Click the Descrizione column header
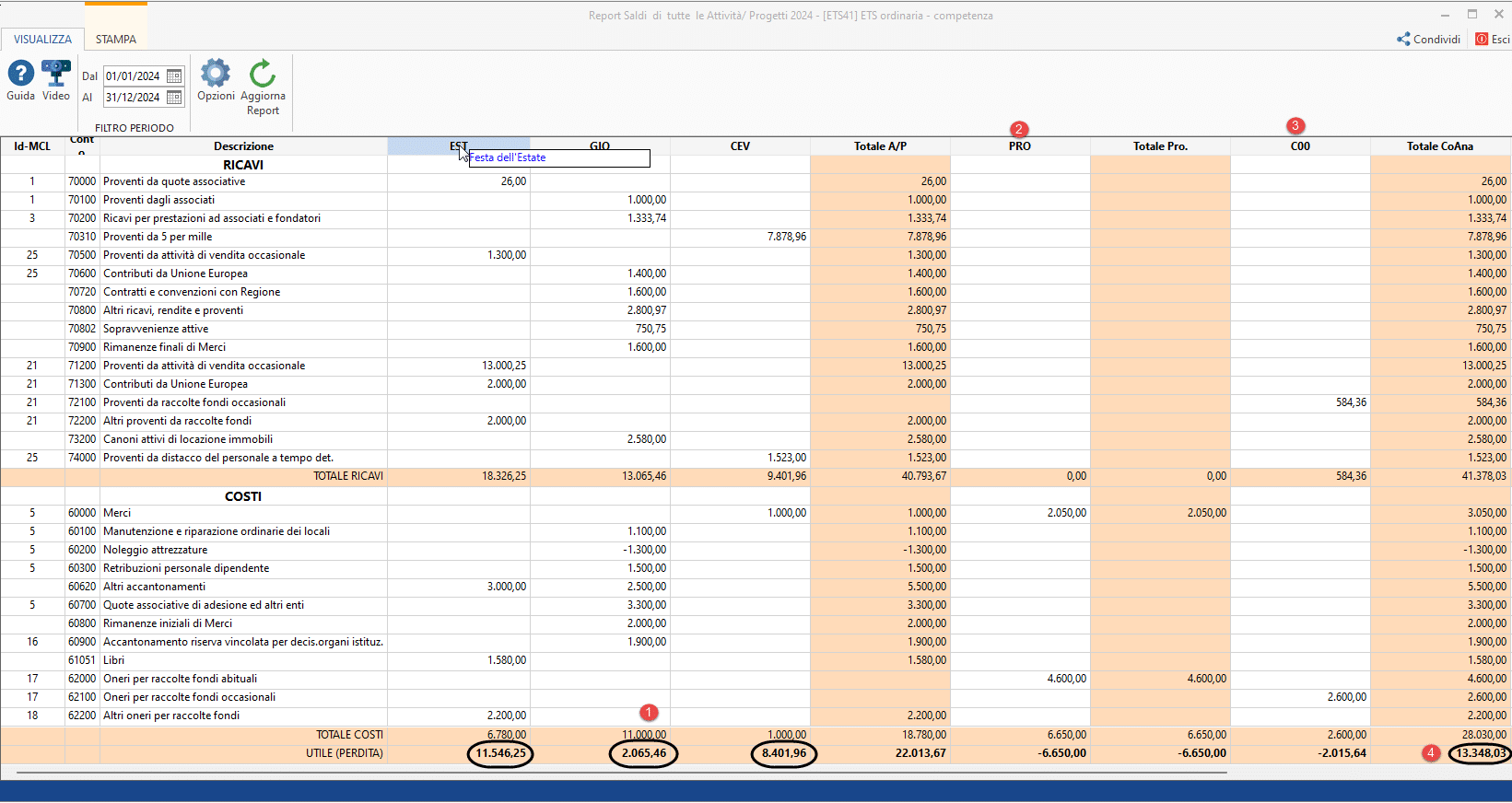This screenshot has height=803, width=1512. (x=243, y=145)
